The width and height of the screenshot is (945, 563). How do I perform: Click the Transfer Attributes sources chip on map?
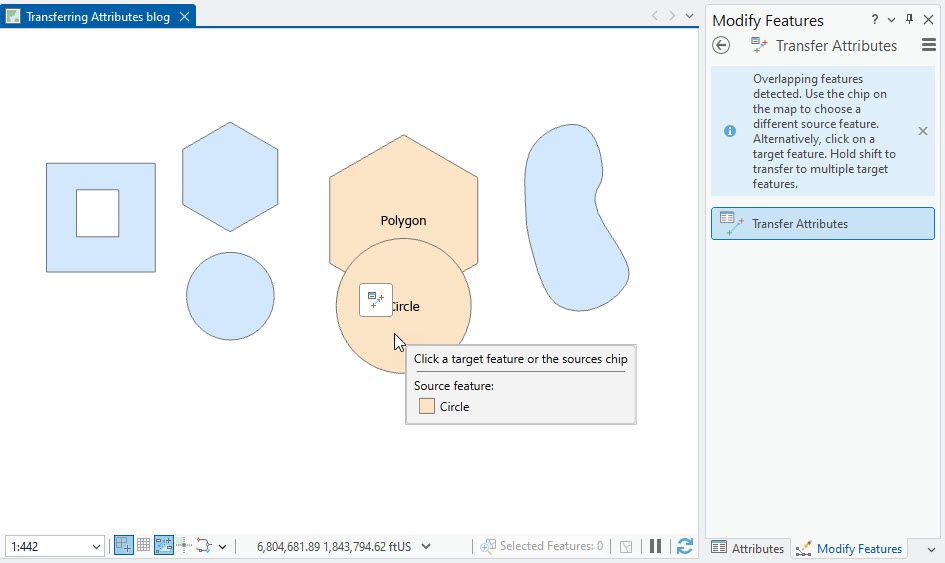[x=375, y=300]
